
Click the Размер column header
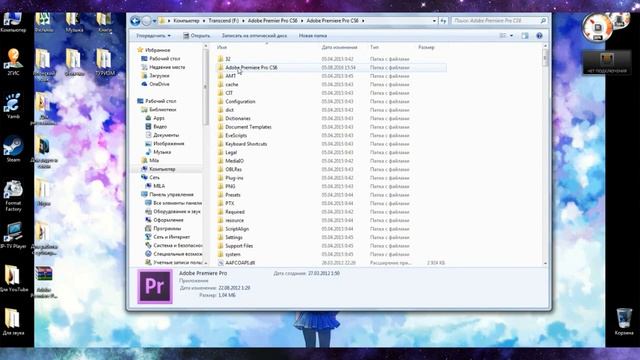426,47
